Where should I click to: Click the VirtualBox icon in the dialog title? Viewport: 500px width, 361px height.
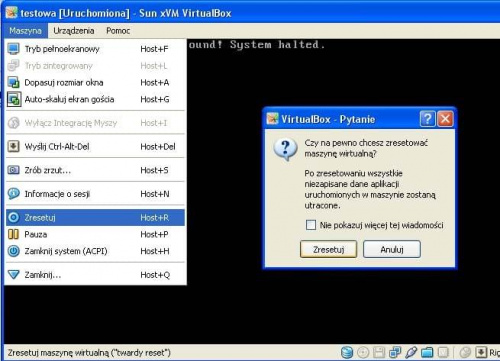272,119
